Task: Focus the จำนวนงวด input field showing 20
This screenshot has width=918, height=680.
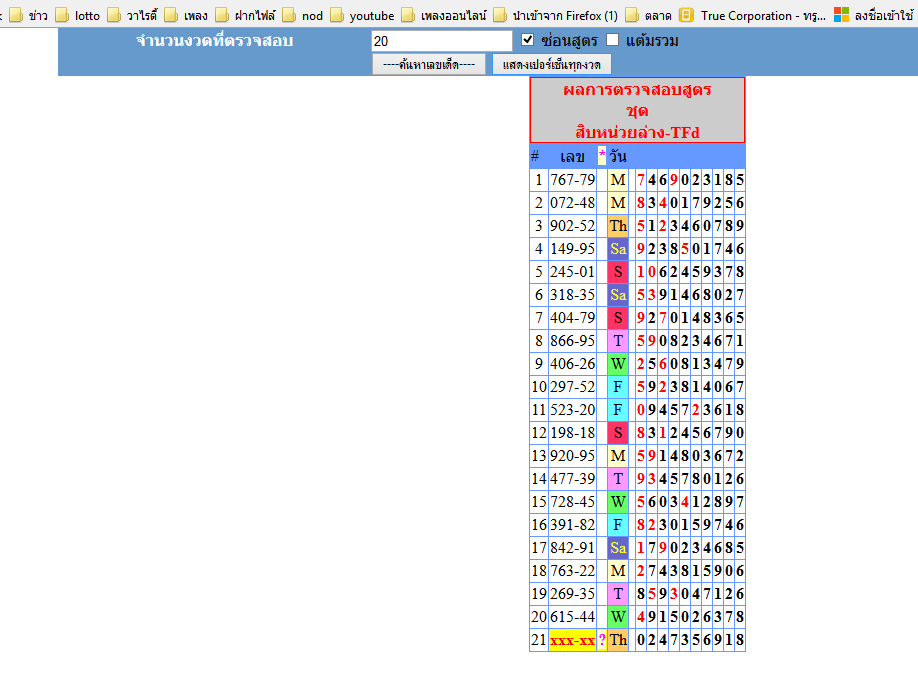Action: click(x=442, y=41)
